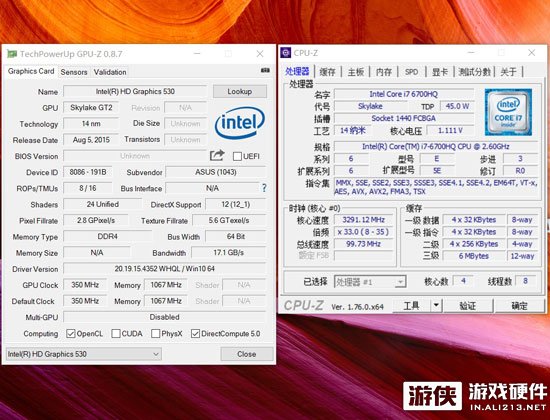Expand the 工具 tools arrow dropdown

[x=436, y=306]
